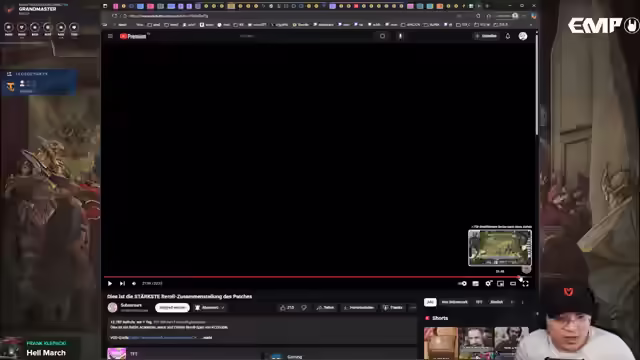Expand the Abonniert subscription dropdown

coord(210,307)
